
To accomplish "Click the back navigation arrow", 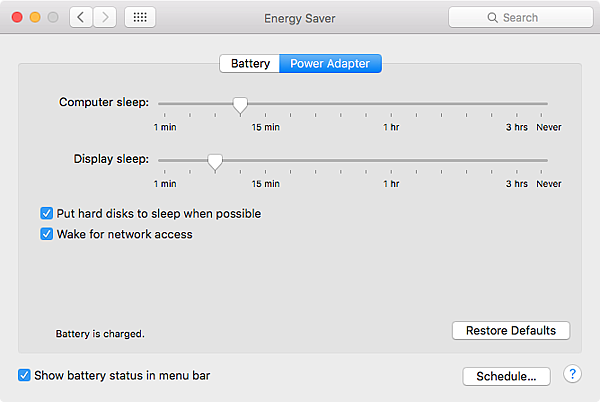I will click(x=81, y=17).
